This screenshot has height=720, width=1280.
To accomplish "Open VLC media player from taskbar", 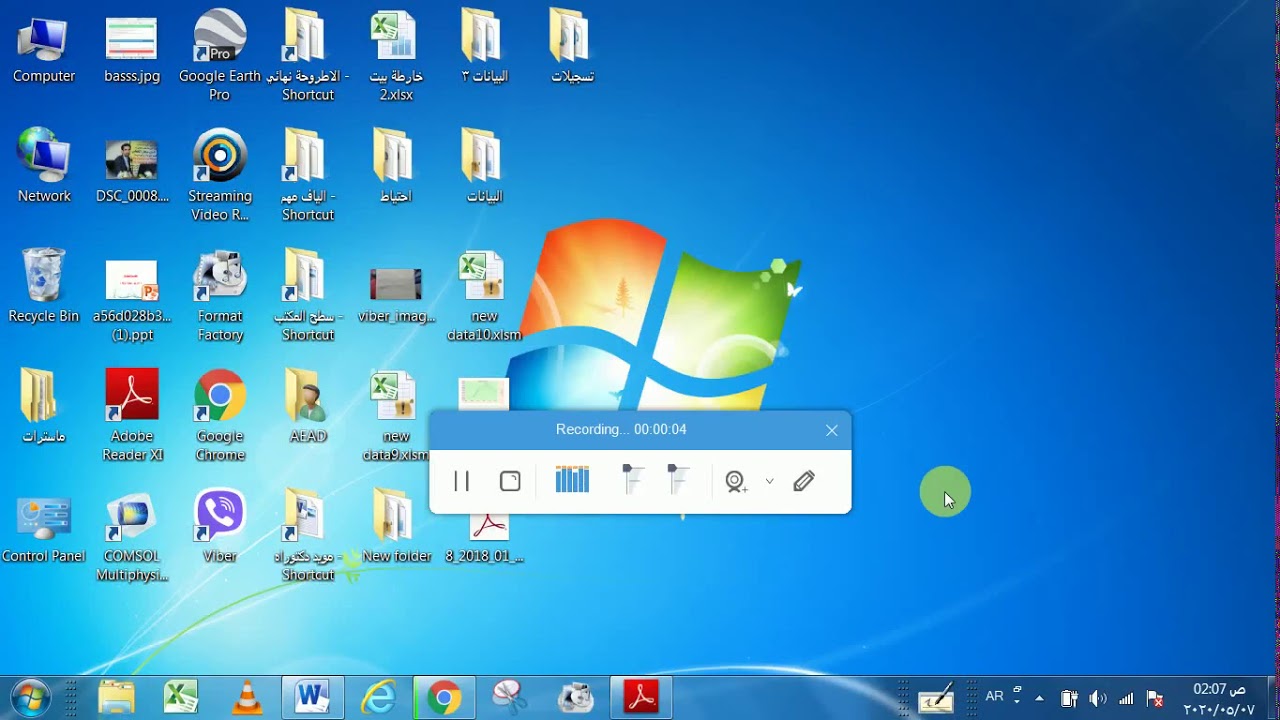I will tap(247, 697).
